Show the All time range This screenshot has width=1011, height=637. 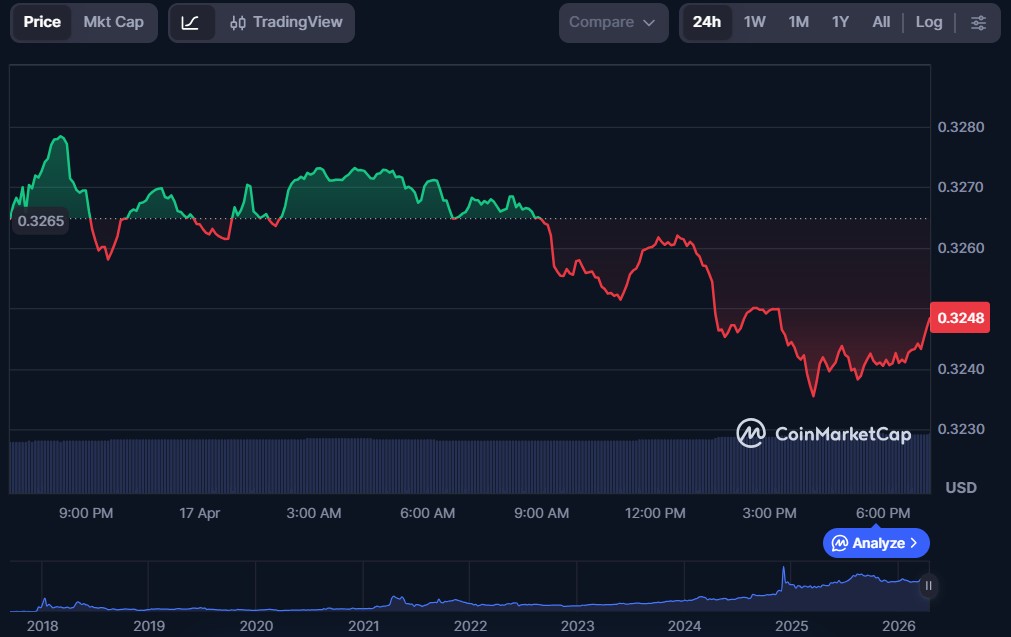881,22
